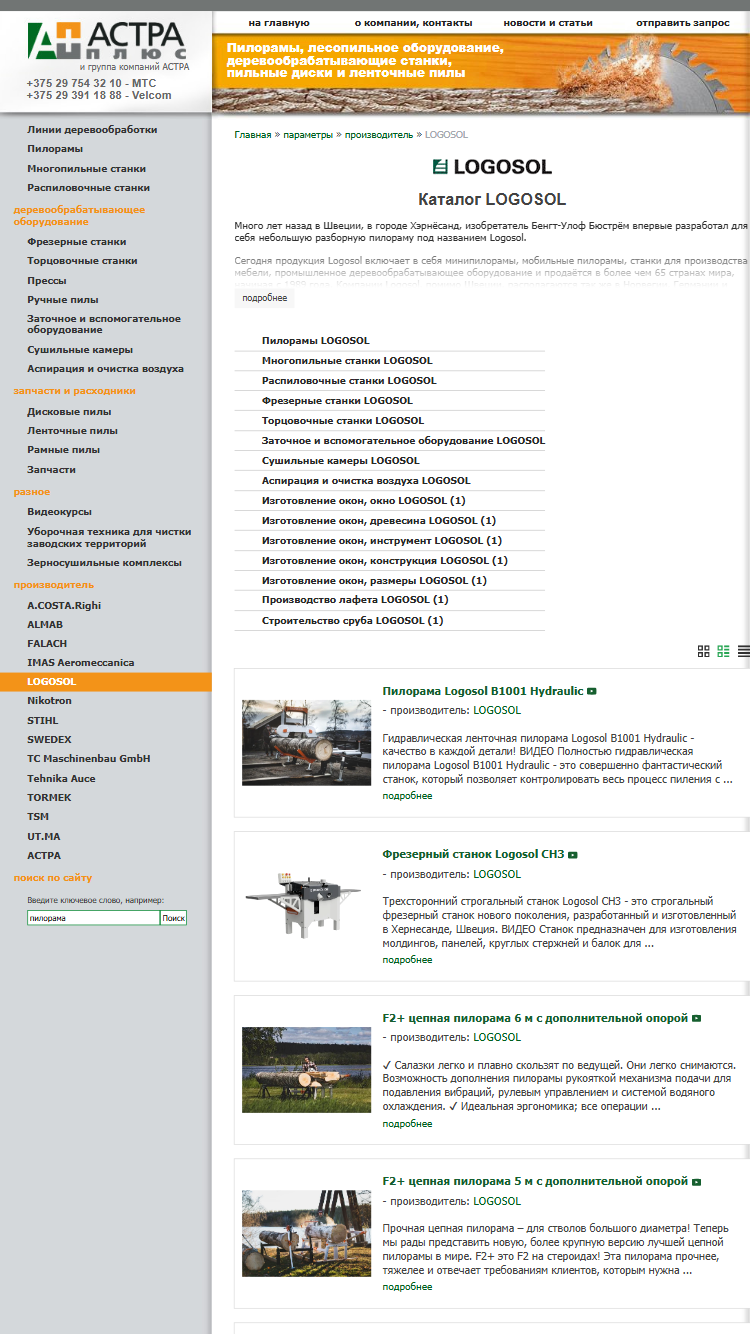Select 'Прессы' in sidebar menu
The width and height of the screenshot is (750, 1334).
[47, 281]
